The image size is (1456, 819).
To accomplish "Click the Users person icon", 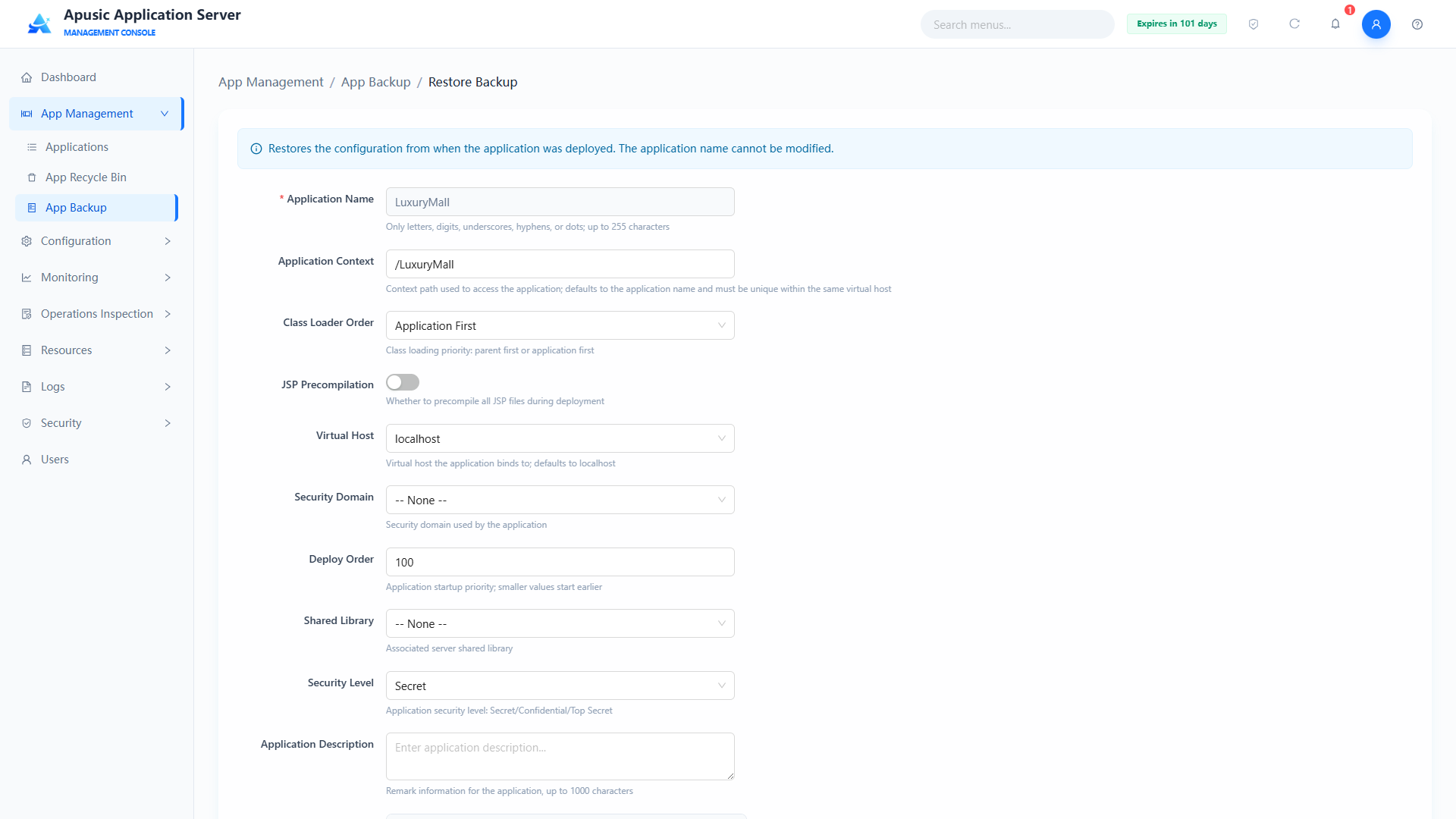I will 27,460.
